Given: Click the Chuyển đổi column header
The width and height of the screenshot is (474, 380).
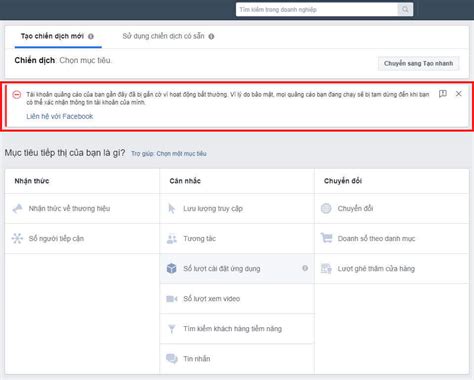Looking at the screenshot, I should [x=343, y=181].
